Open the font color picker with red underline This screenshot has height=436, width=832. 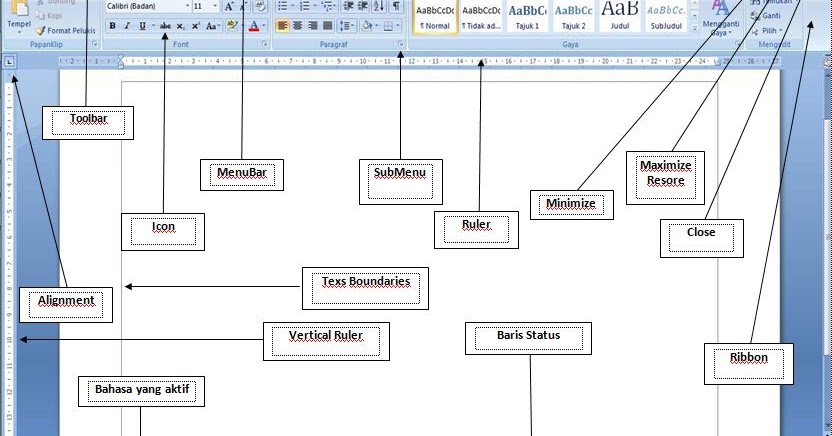255,26
